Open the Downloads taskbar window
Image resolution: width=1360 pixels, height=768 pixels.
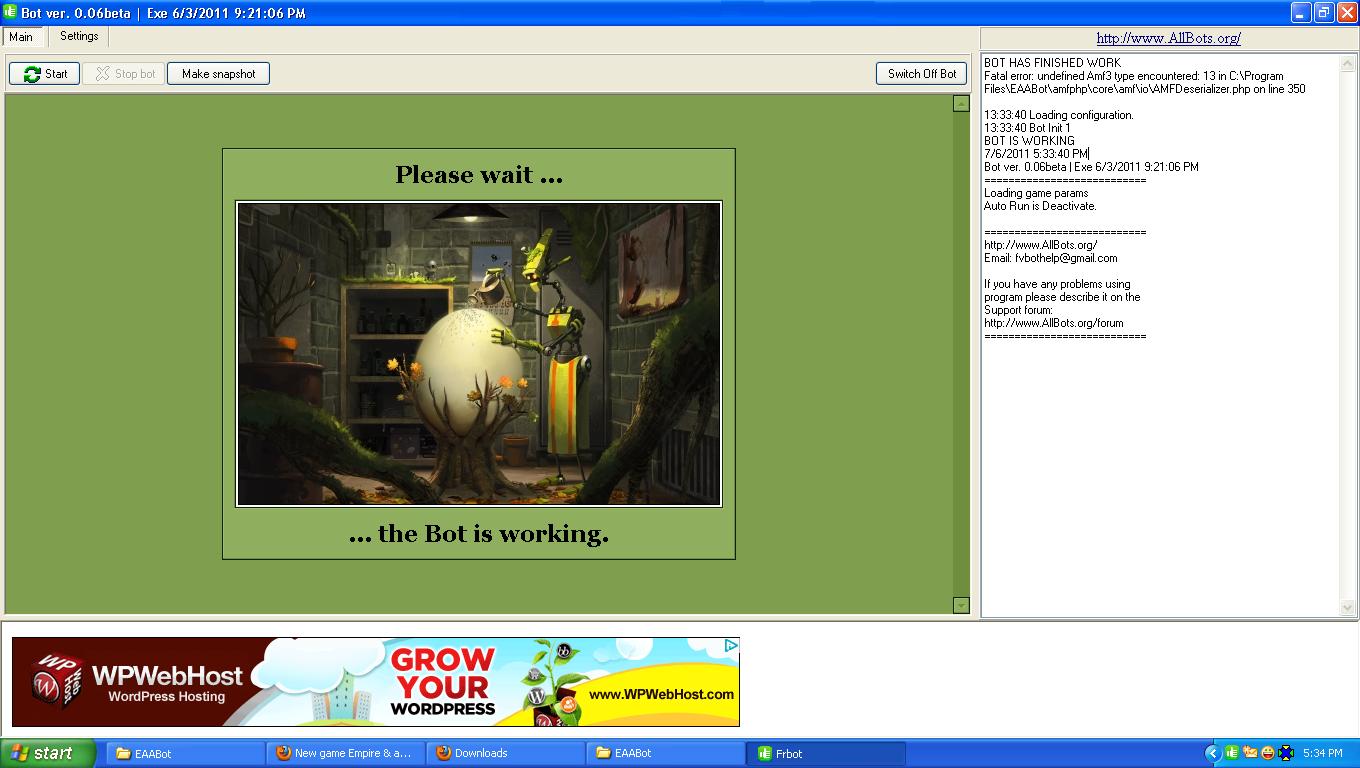[505, 753]
